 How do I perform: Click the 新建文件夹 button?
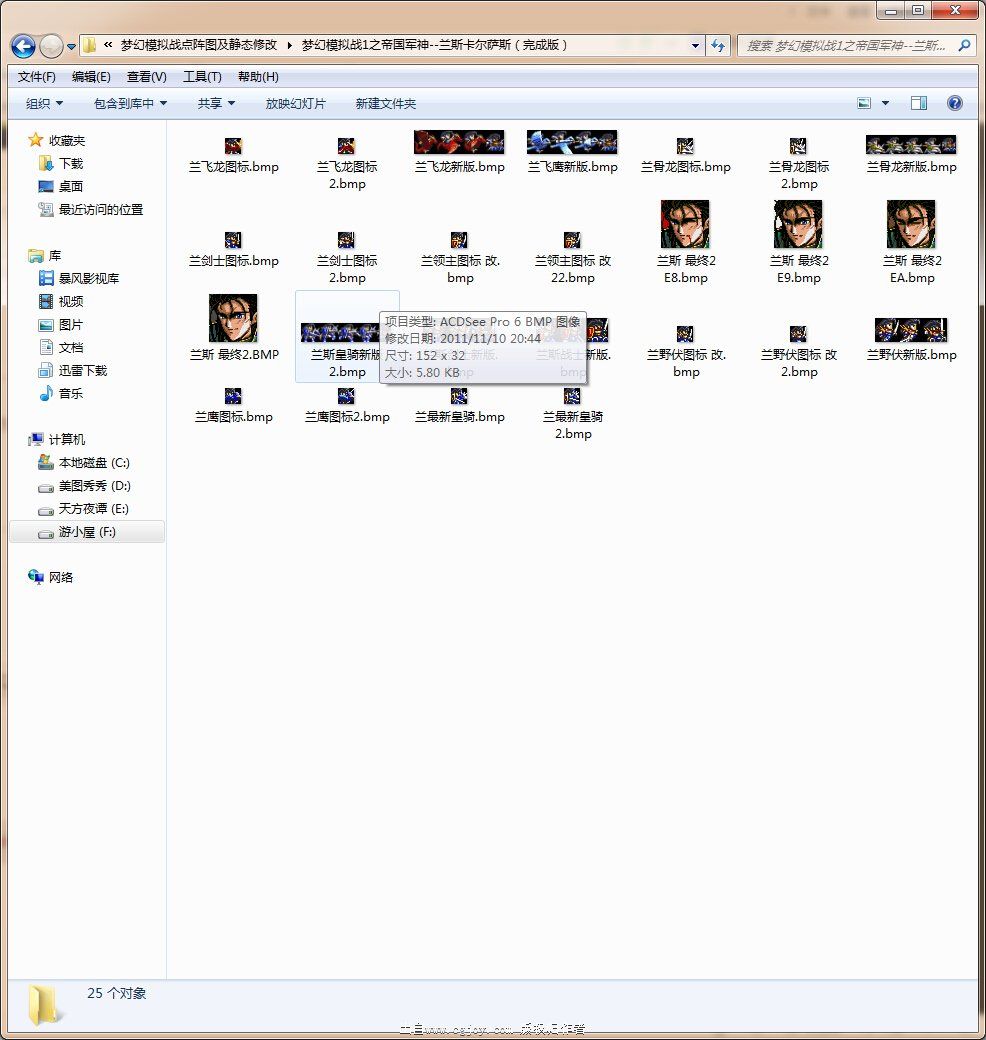point(386,103)
